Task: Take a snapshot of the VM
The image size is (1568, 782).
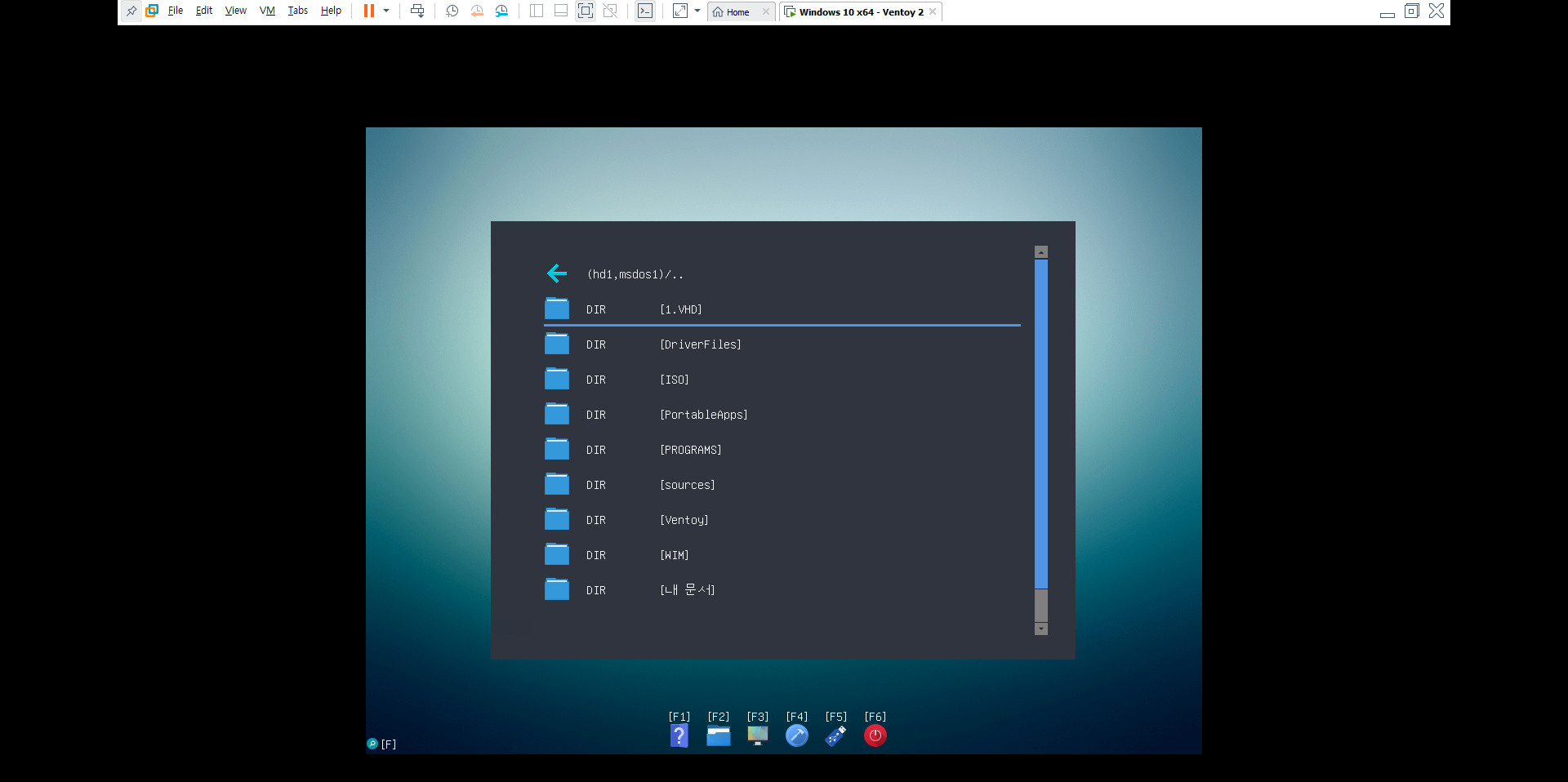Action: pos(452,11)
